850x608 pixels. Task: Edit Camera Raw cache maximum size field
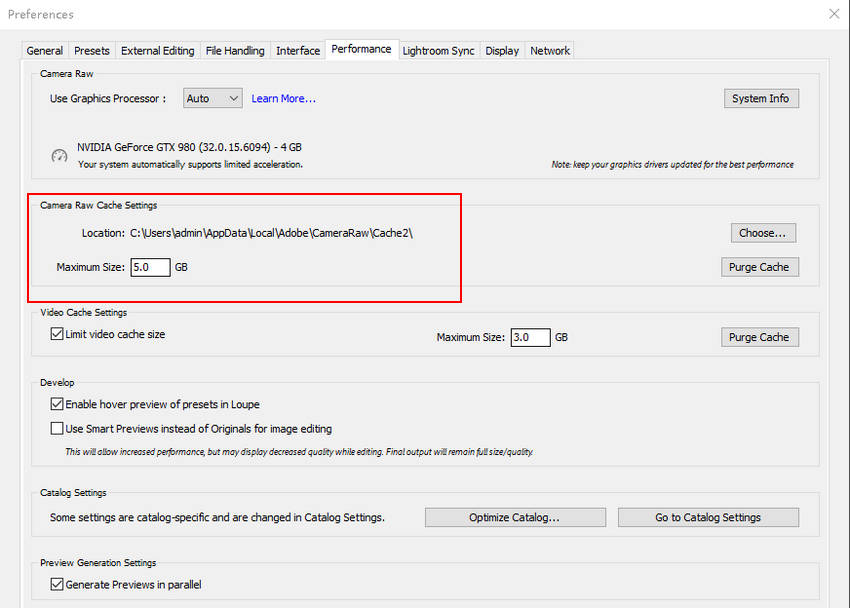click(151, 267)
